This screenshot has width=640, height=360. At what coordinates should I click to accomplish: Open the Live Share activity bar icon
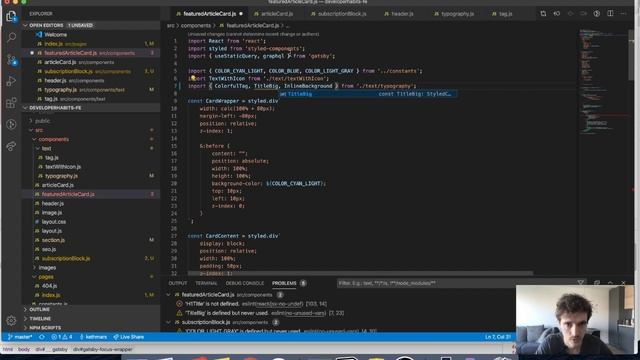point(11,146)
